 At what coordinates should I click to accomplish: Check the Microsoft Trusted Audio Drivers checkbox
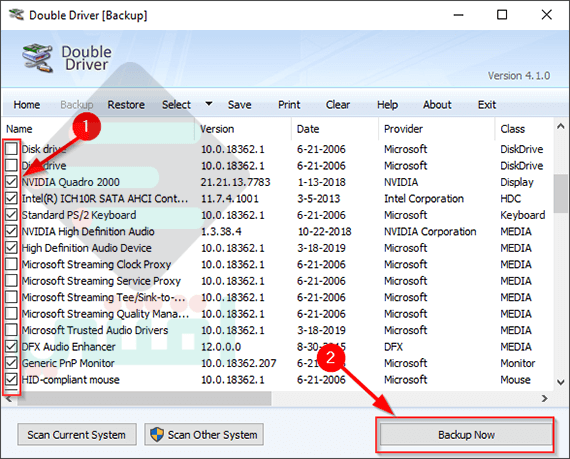pyautogui.click(x=11, y=330)
